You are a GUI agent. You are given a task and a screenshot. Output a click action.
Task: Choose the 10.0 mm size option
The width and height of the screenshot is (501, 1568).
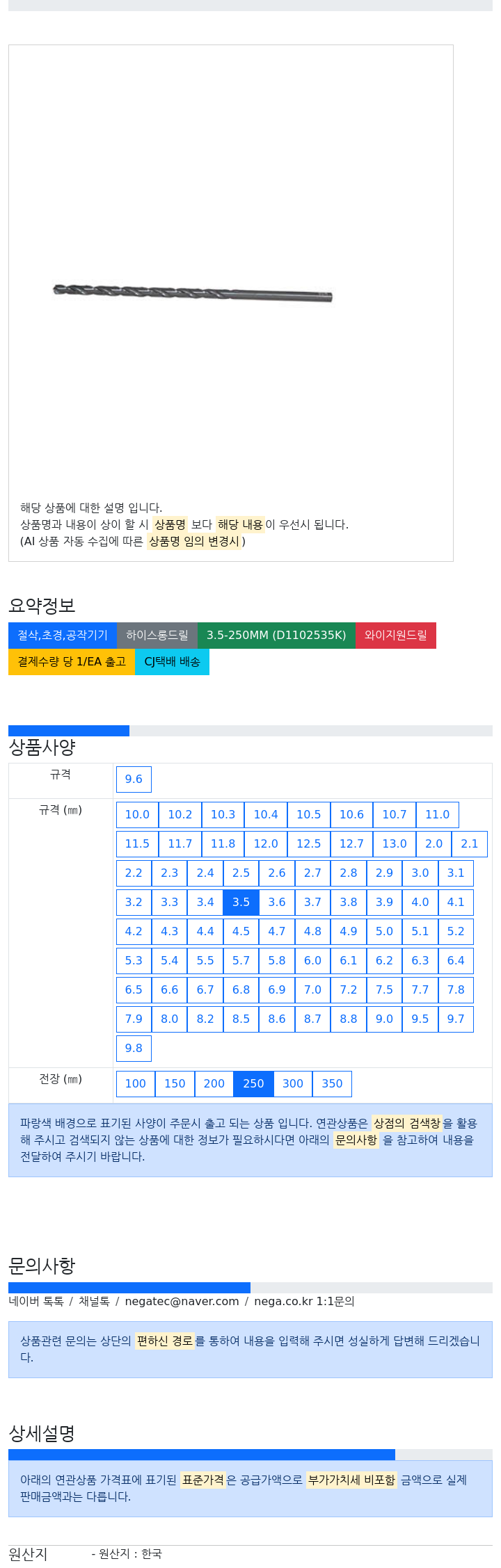pos(137,815)
